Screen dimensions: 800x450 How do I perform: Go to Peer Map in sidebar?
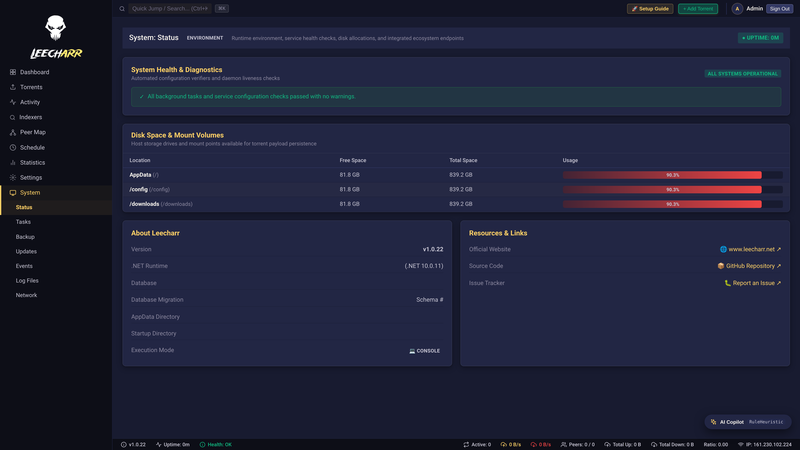56,132
